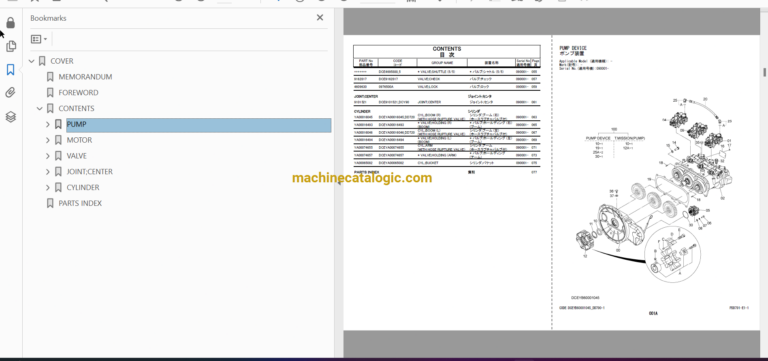
Task: Go to the MEMORANDUM bookmark
Action: click(x=85, y=77)
